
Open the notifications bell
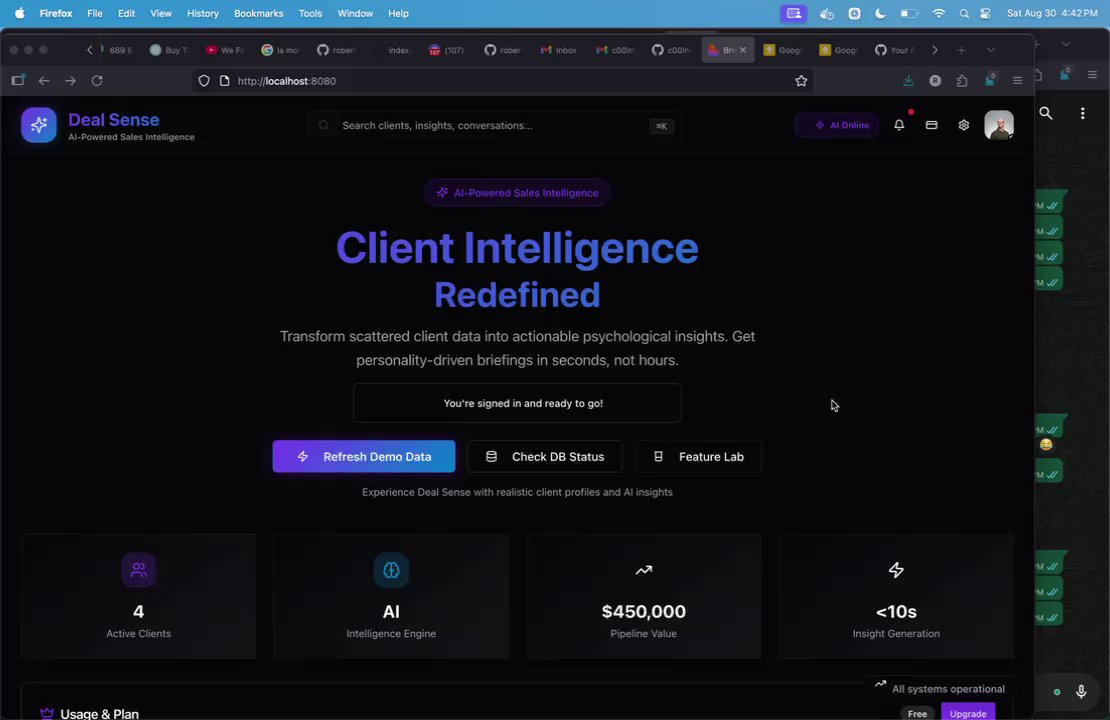coord(899,125)
